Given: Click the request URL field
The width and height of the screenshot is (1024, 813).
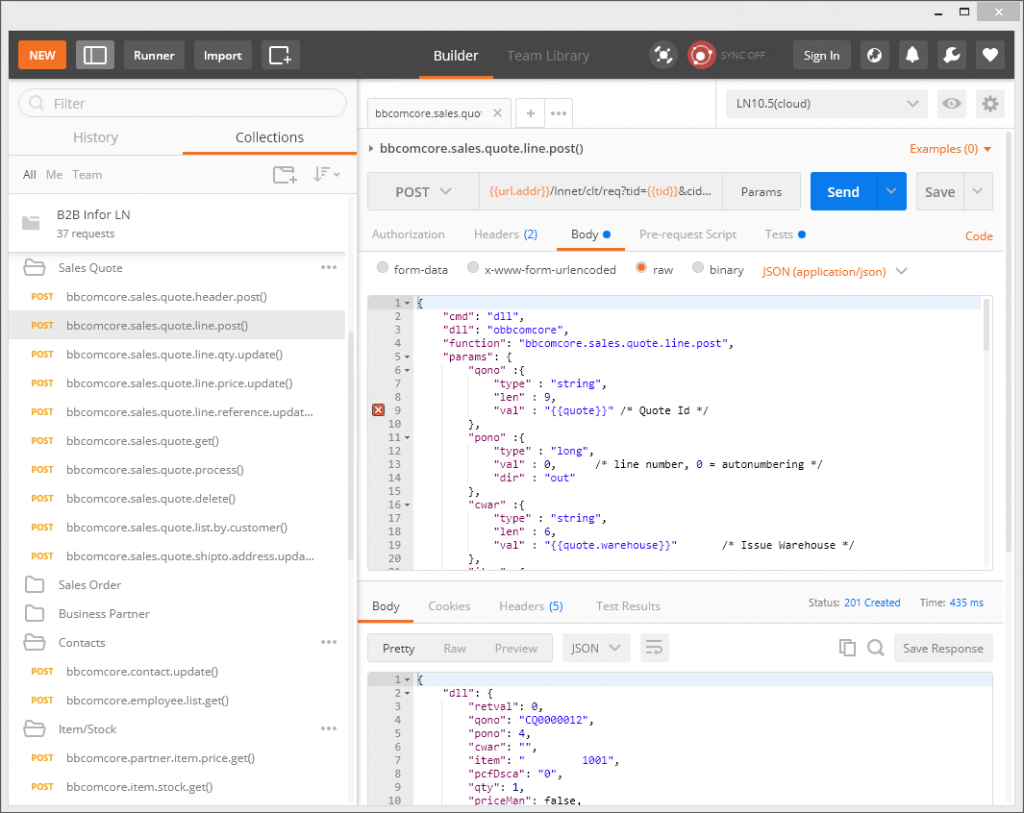Looking at the screenshot, I should [601, 191].
